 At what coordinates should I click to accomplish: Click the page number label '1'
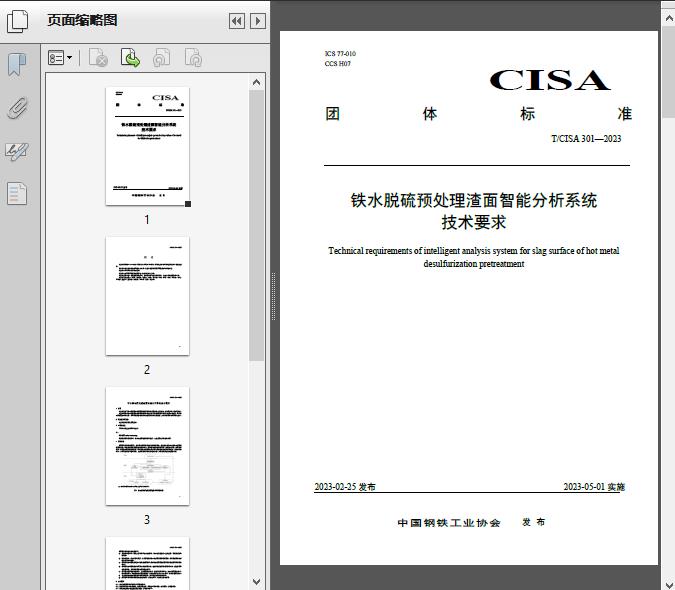click(x=147, y=220)
